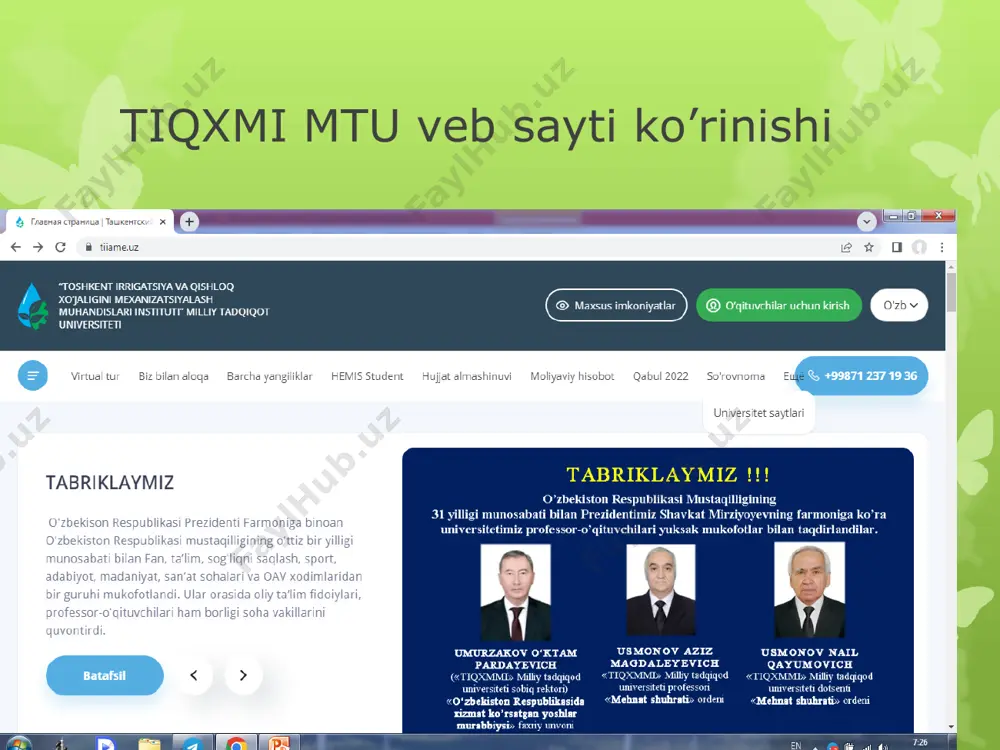This screenshot has width=1000, height=750.
Task: Show previous slide with left arrow
Action: pos(194,675)
